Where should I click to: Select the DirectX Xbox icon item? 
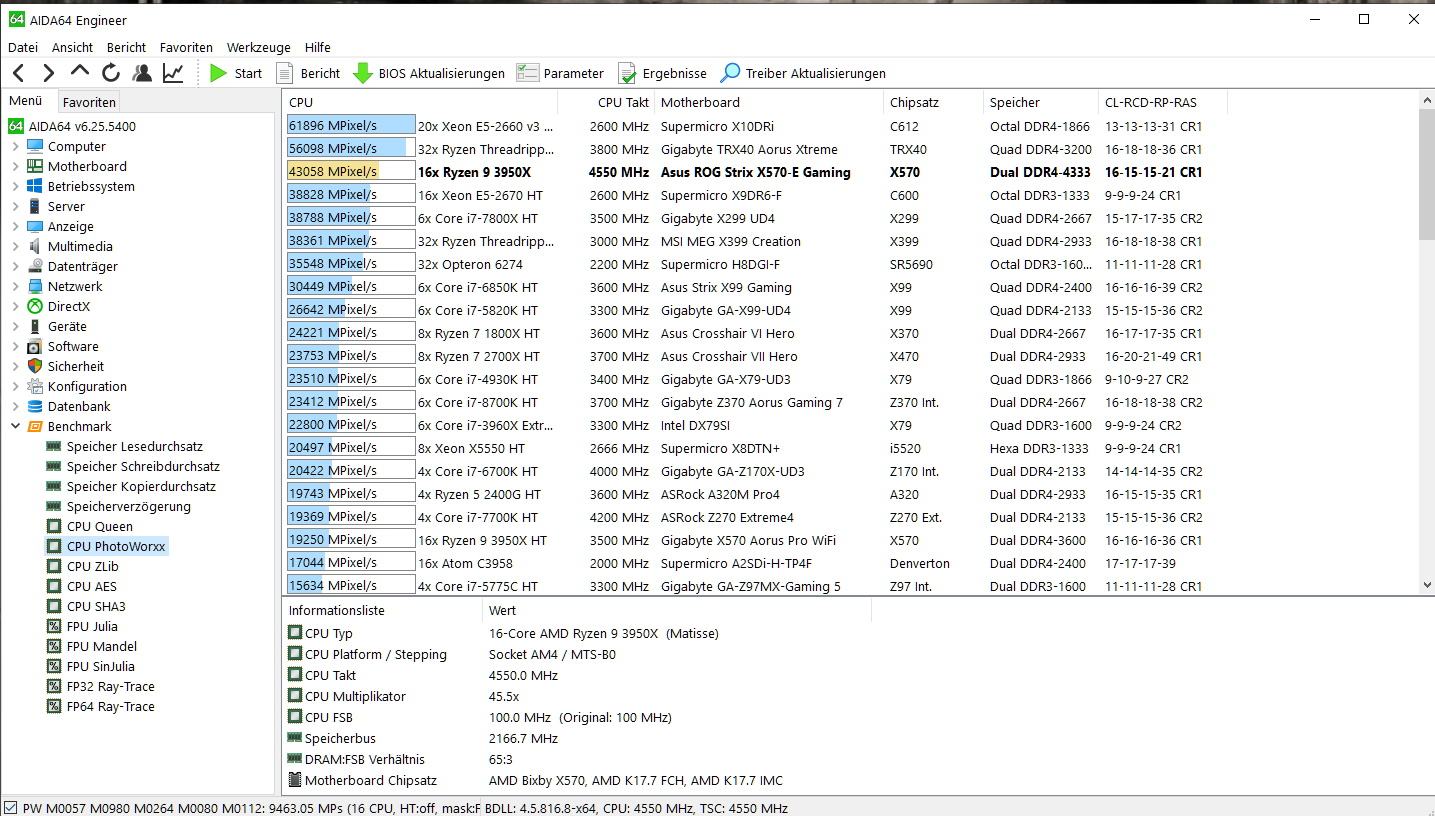[35, 306]
